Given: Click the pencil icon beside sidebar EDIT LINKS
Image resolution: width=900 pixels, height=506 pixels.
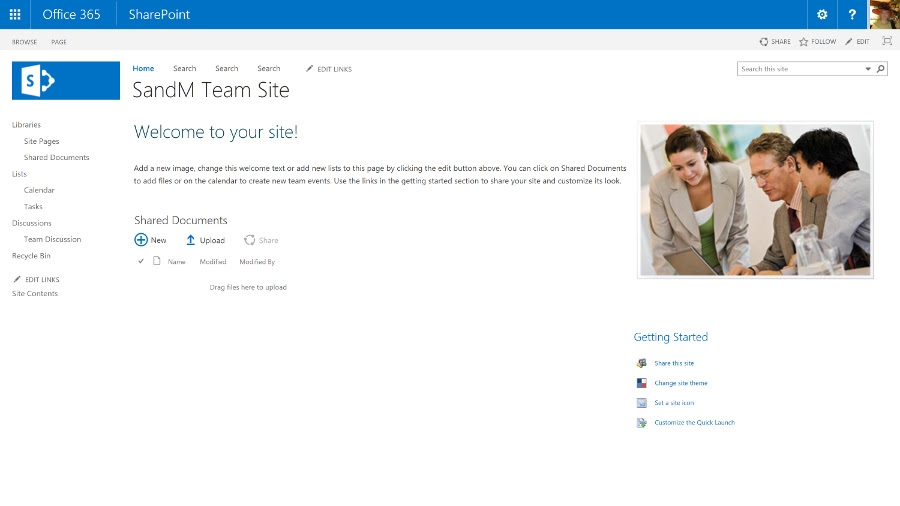Looking at the screenshot, I should [x=17, y=279].
